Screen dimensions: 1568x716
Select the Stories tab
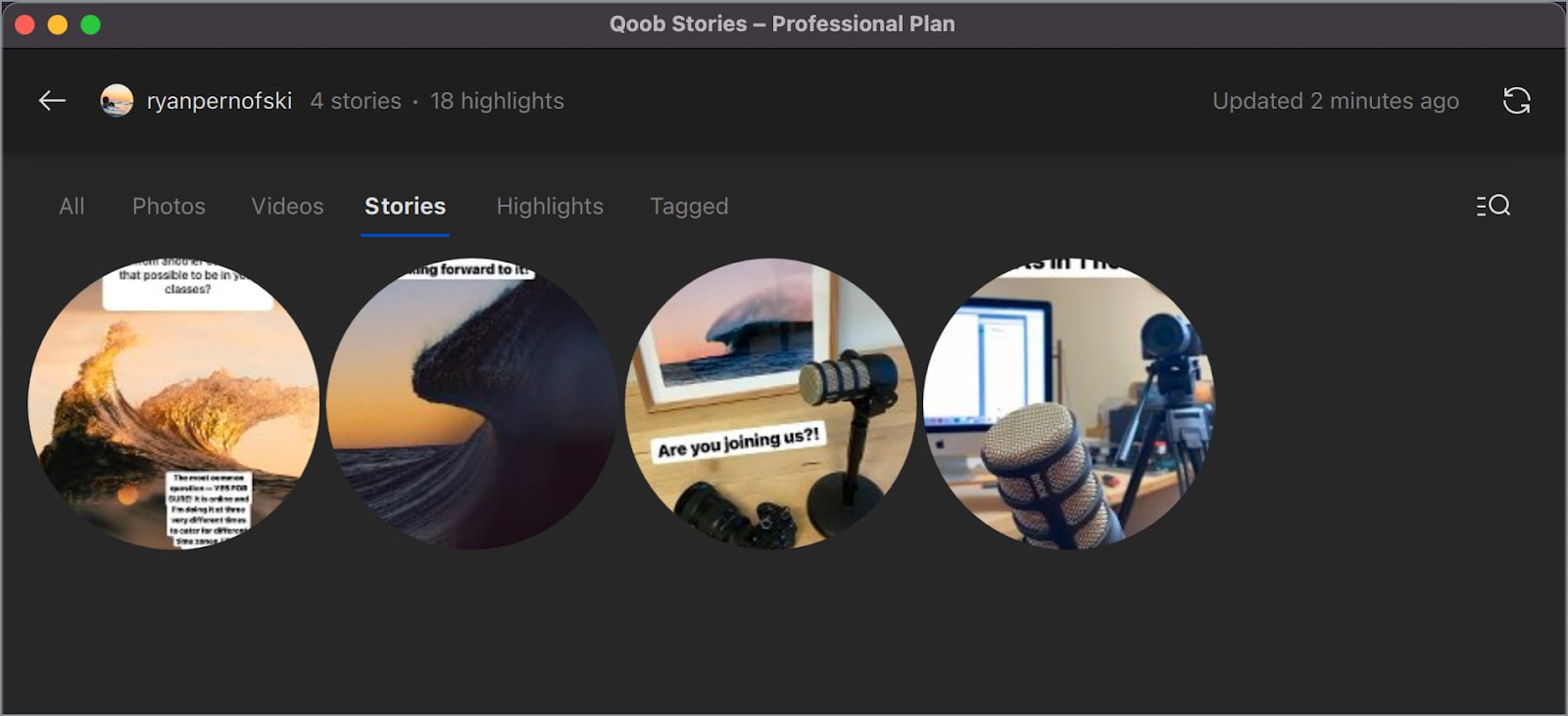(x=405, y=206)
